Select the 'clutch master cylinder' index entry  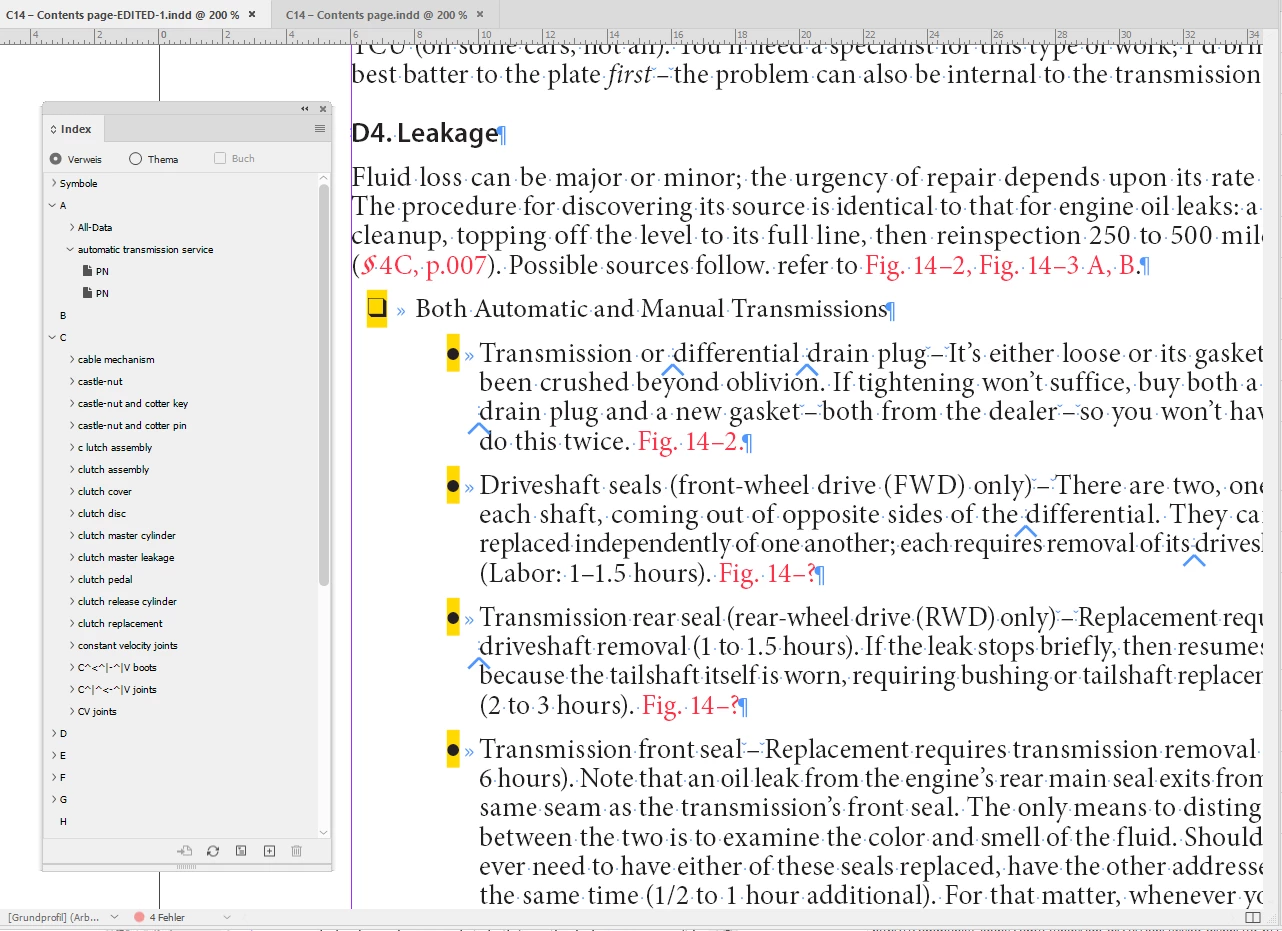pyautogui.click(x=127, y=535)
